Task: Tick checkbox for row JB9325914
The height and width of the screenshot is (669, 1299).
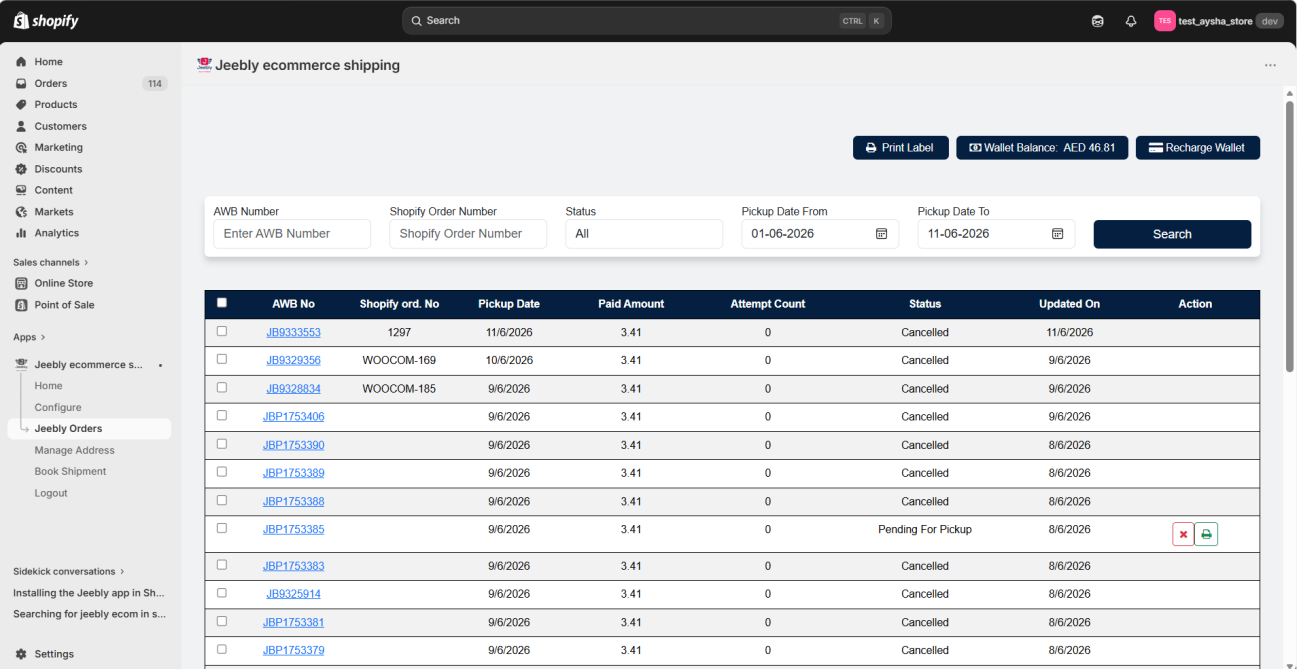Action: pos(222,593)
